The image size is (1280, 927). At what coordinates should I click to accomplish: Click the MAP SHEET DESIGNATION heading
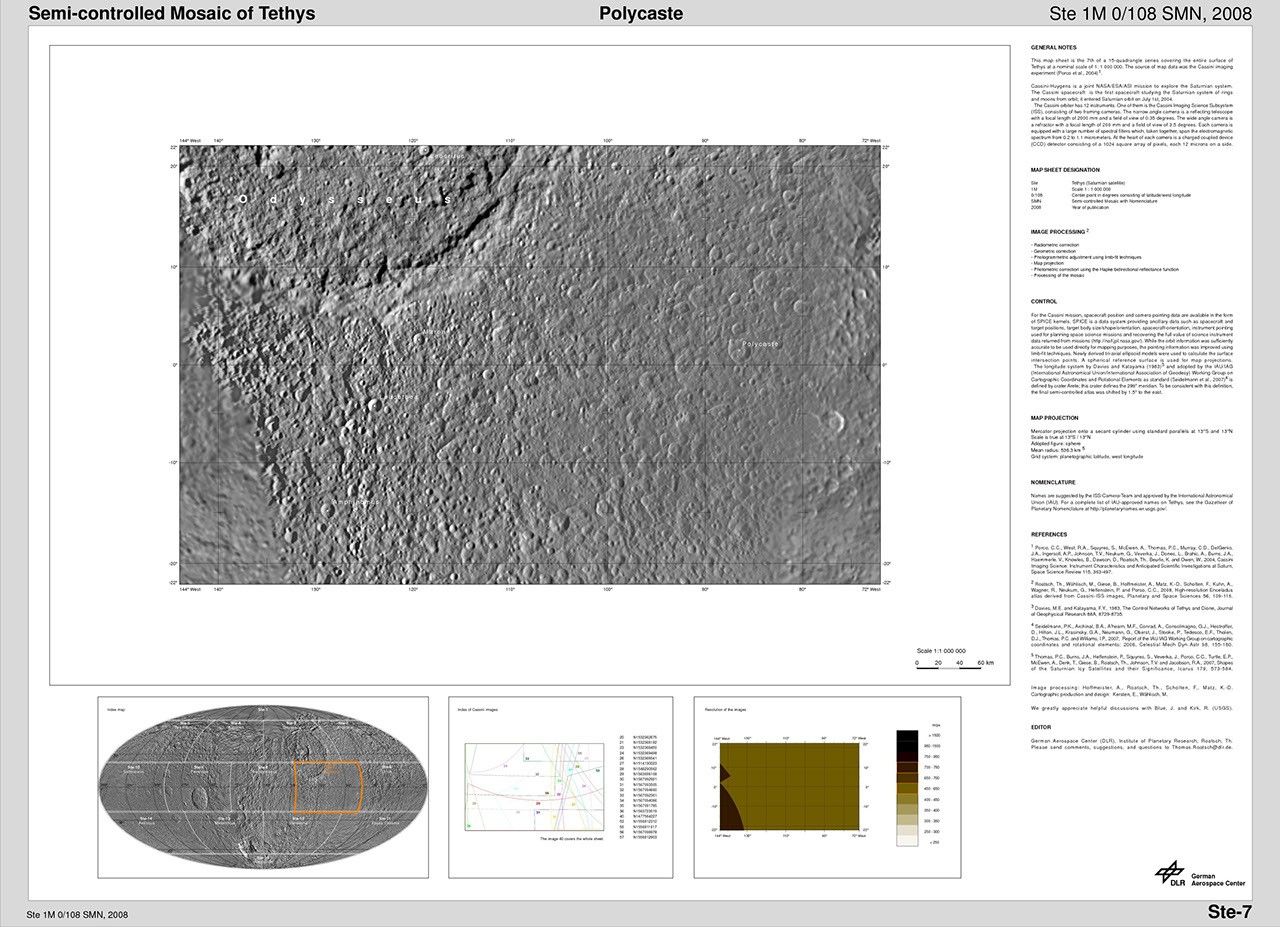point(1064,170)
